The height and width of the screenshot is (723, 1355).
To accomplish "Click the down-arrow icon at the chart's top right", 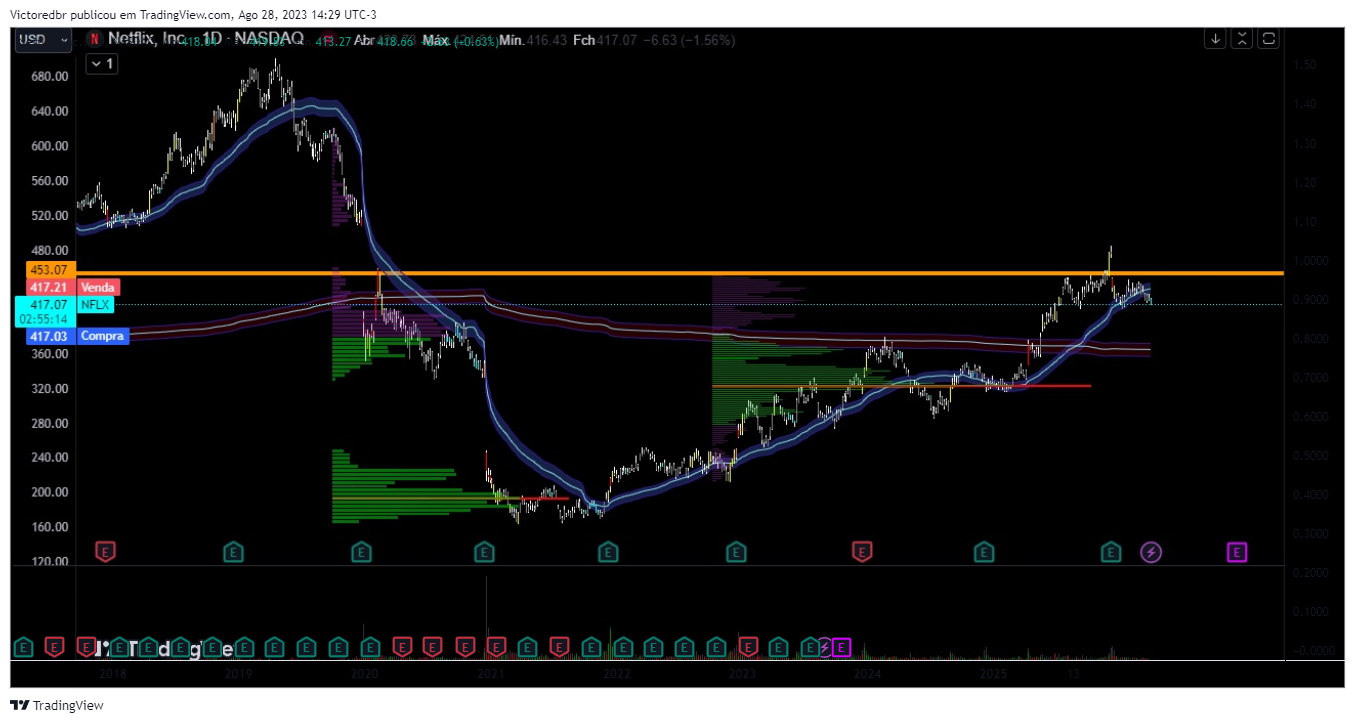I will point(1216,39).
